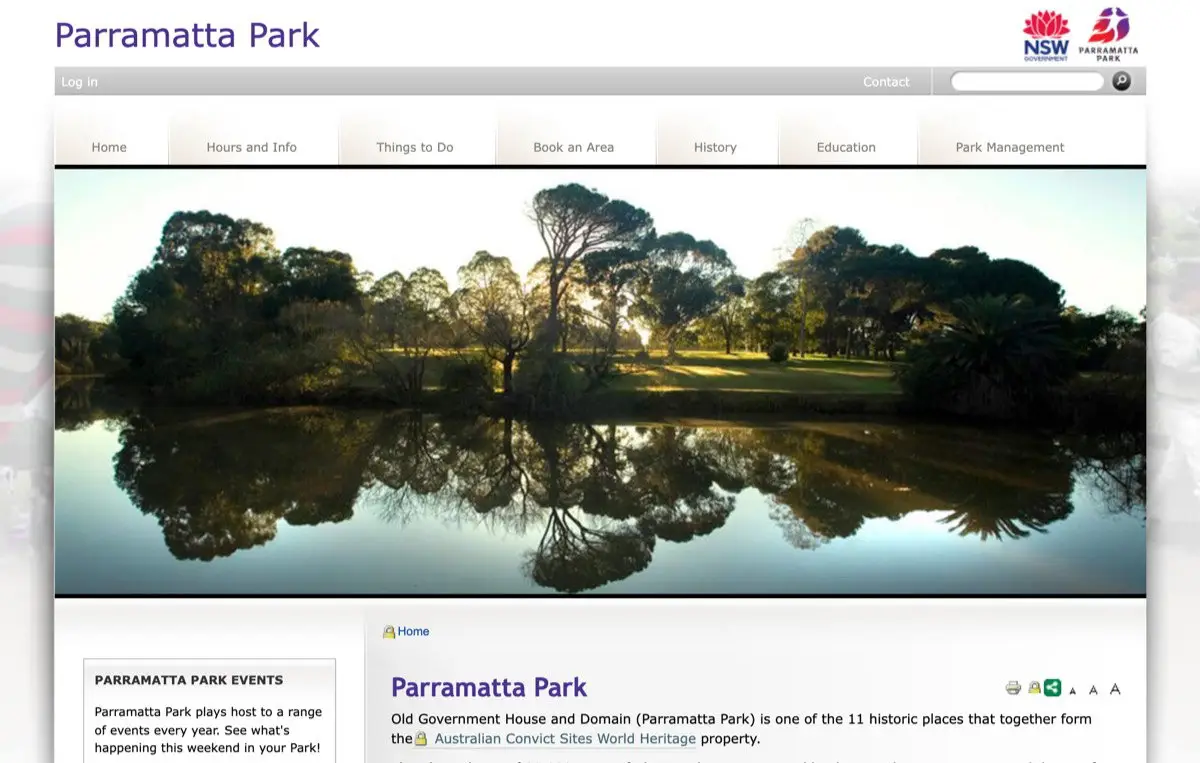
Task: Click text 'Old Government House and Domain'
Action: point(511,719)
